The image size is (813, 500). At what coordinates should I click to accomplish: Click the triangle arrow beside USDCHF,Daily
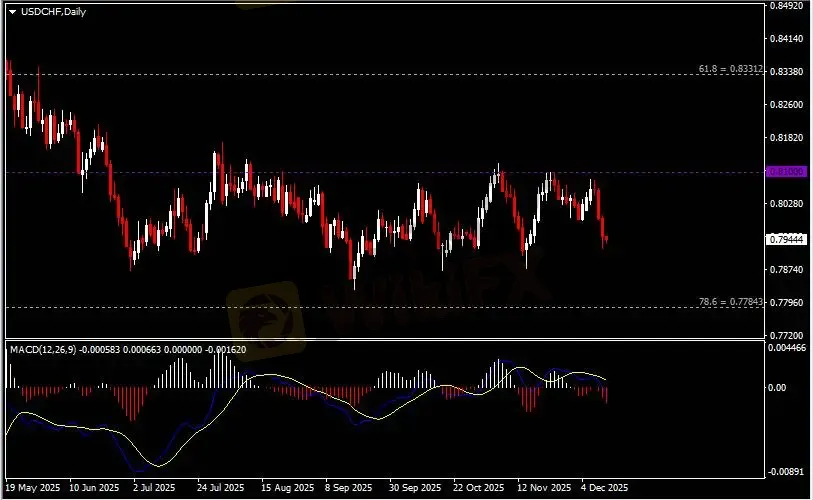point(12,10)
